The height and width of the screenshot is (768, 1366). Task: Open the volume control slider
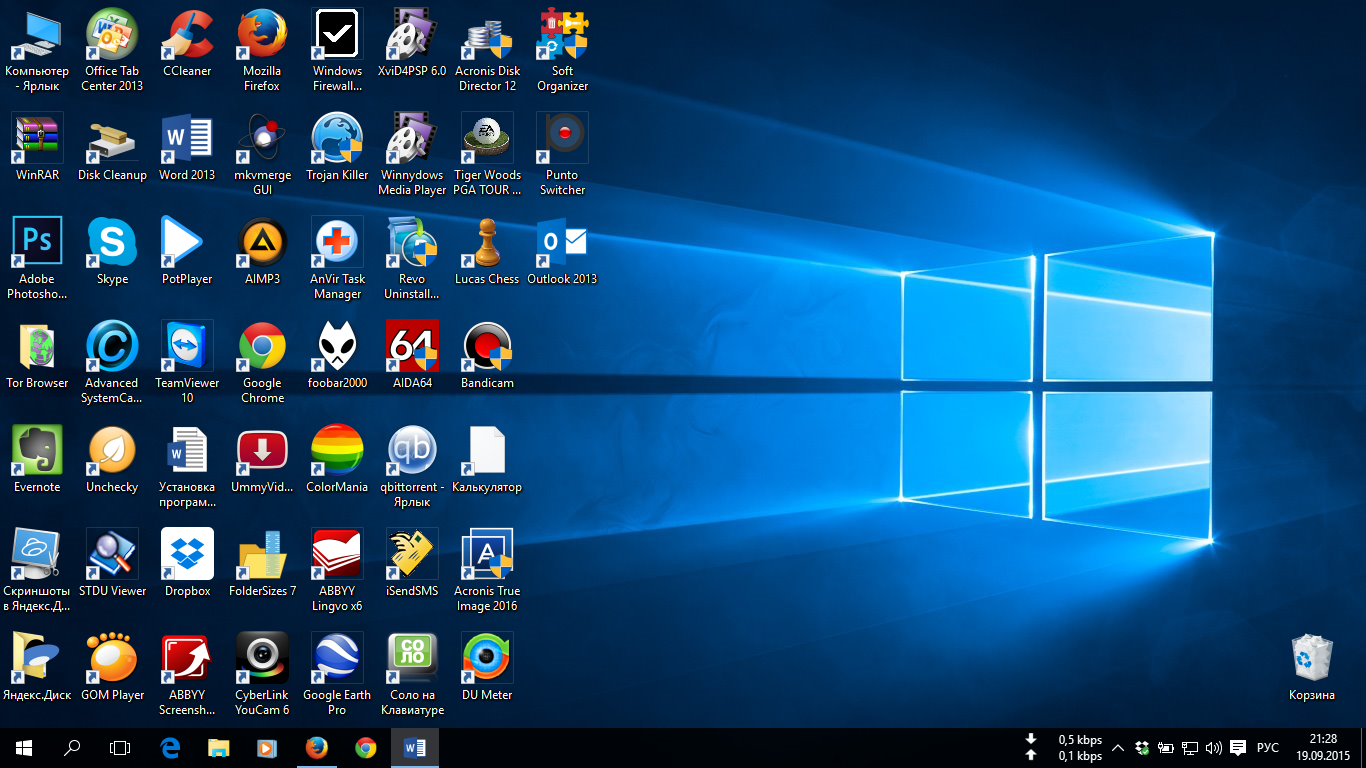point(1214,747)
